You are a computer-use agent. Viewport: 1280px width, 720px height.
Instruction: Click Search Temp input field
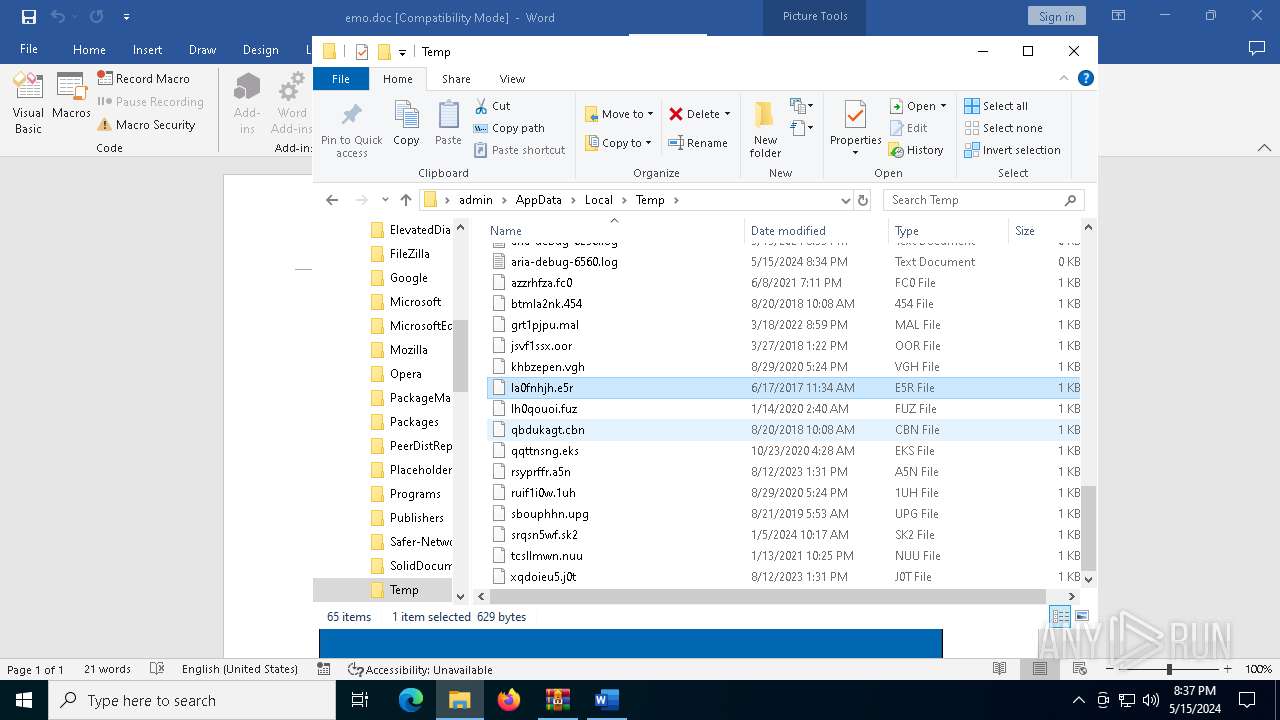pyautogui.click(x=983, y=200)
